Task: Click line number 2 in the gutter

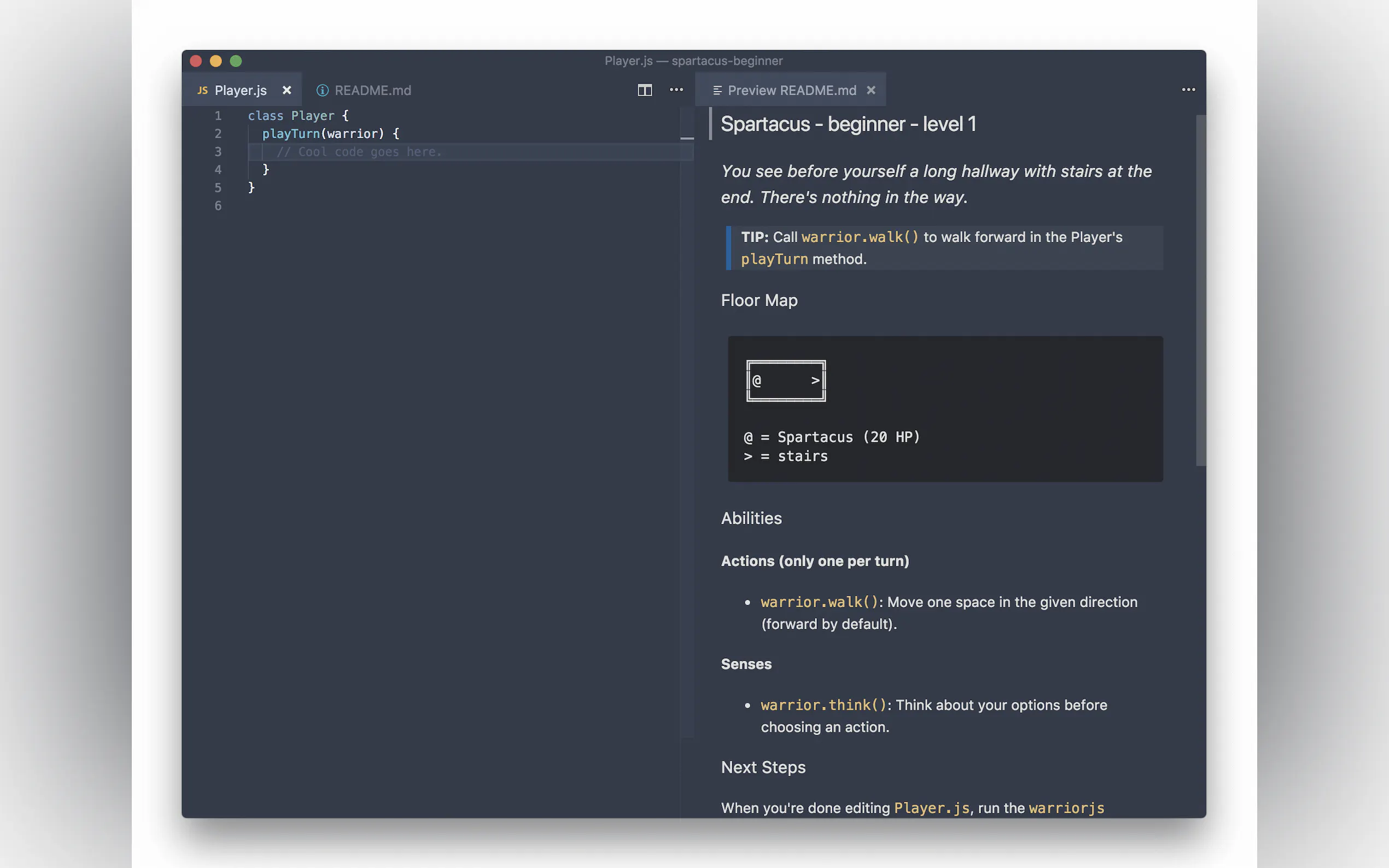Action: 218,134
